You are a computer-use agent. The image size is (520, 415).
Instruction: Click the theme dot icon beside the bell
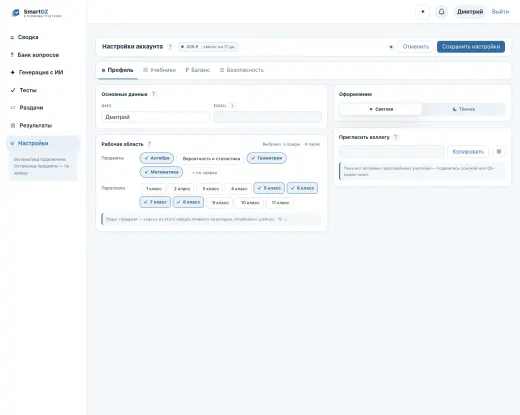pos(423,12)
